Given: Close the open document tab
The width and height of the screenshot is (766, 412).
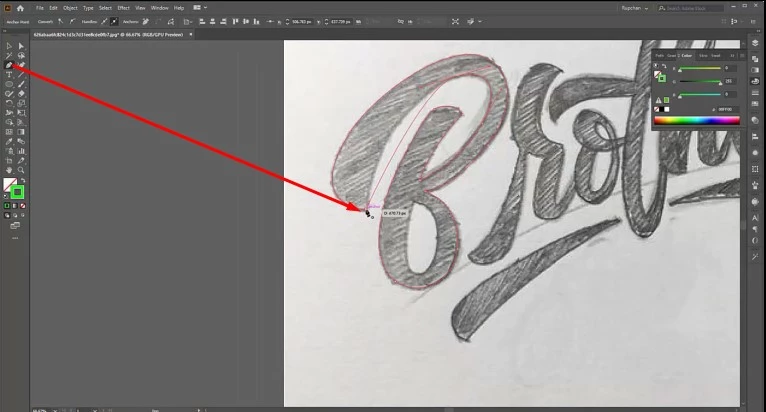Looking at the screenshot, I should 191,35.
